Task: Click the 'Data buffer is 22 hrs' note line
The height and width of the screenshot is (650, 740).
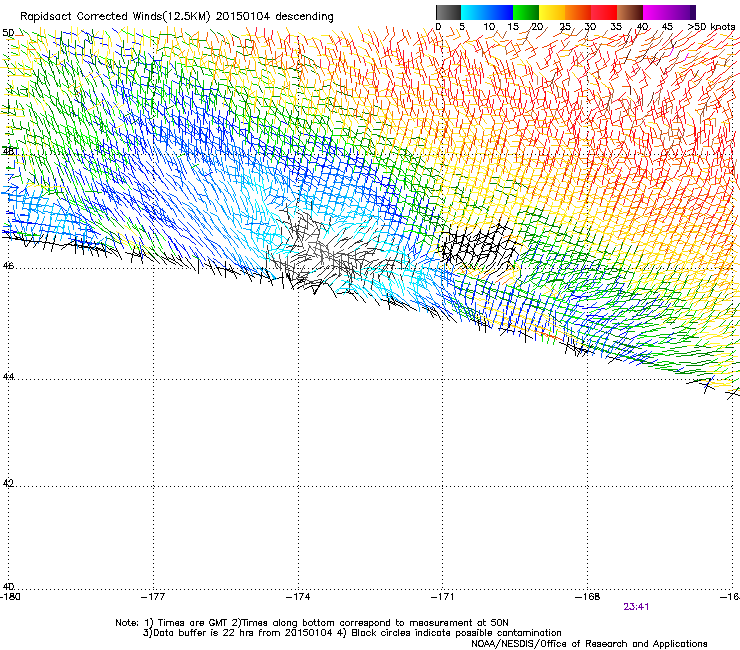Action: (x=352, y=633)
